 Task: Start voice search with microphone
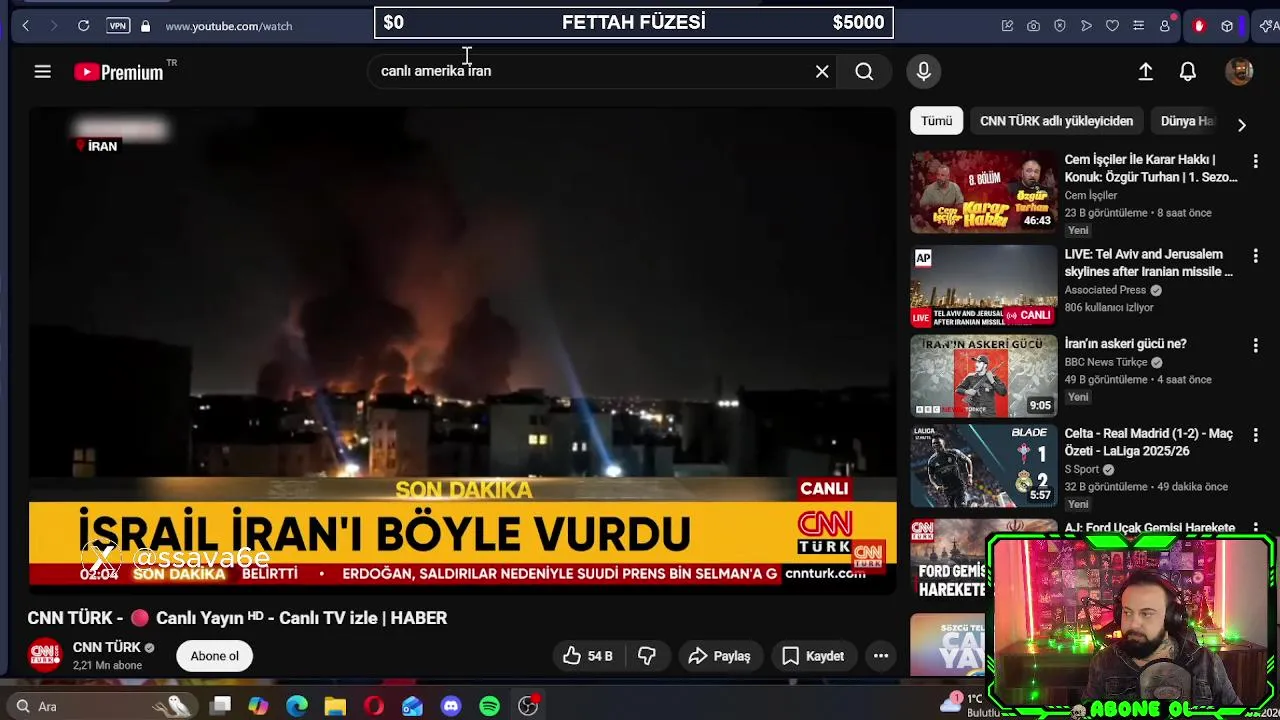[x=924, y=71]
